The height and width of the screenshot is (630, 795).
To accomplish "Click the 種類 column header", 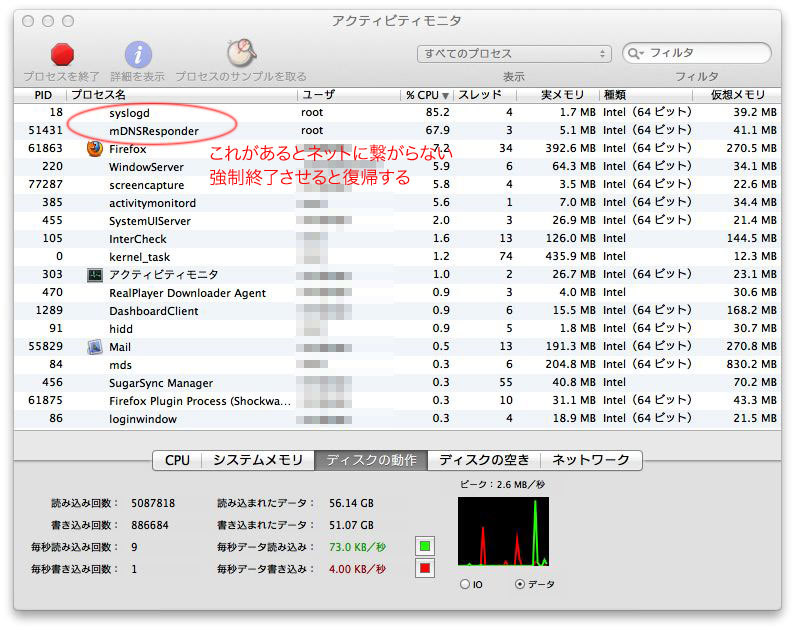I will pyautogui.click(x=646, y=95).
